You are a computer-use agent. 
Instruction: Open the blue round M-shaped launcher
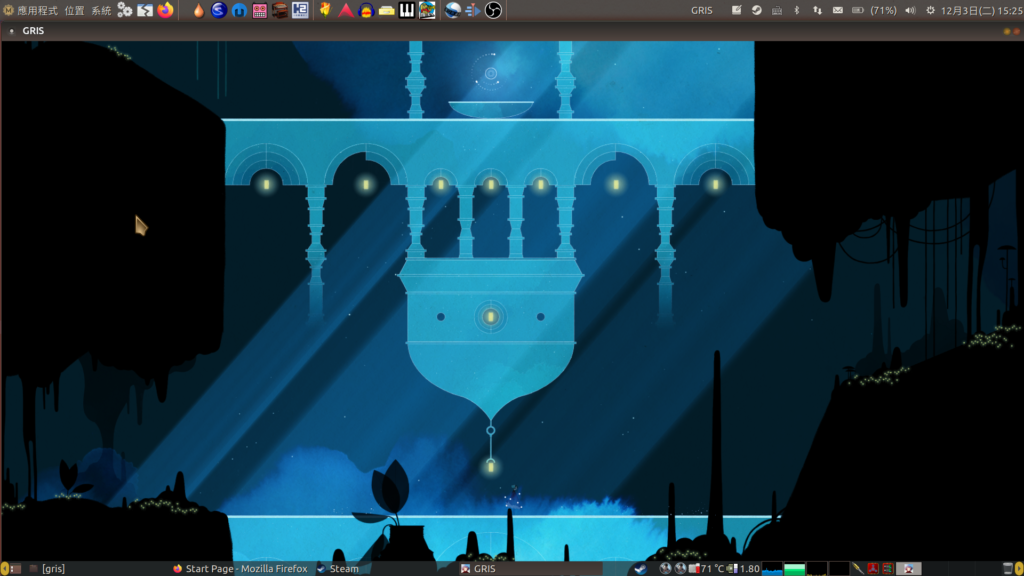pos(239,10)
